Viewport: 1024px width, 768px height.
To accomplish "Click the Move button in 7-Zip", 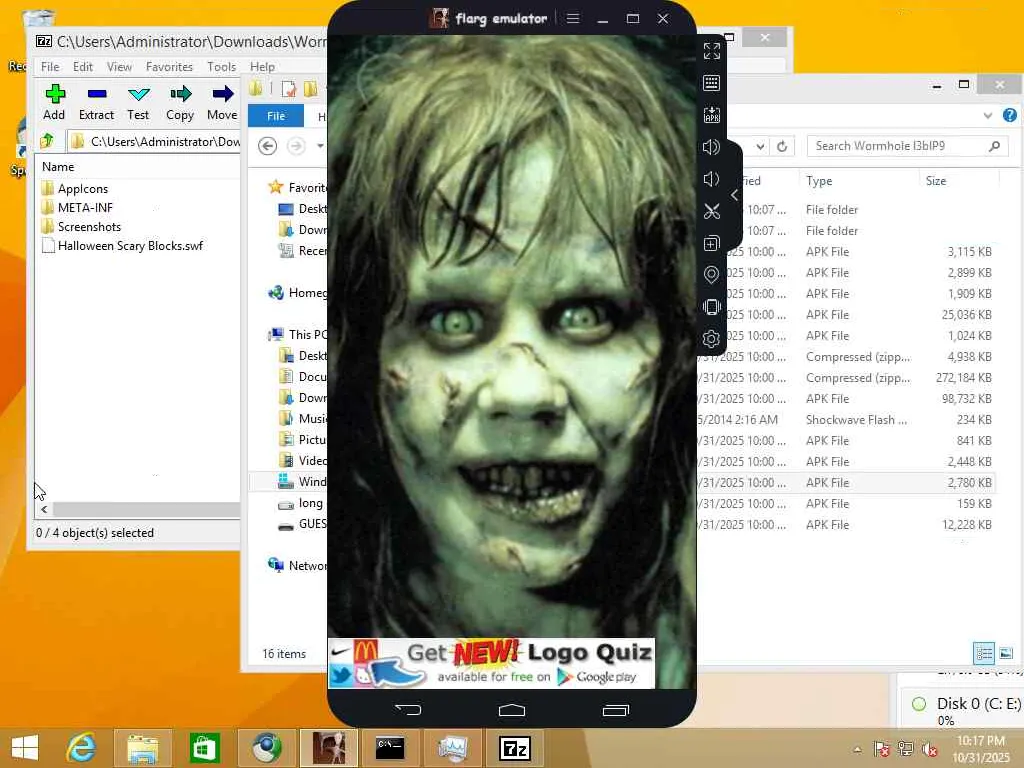I will (x=222, y=103).
